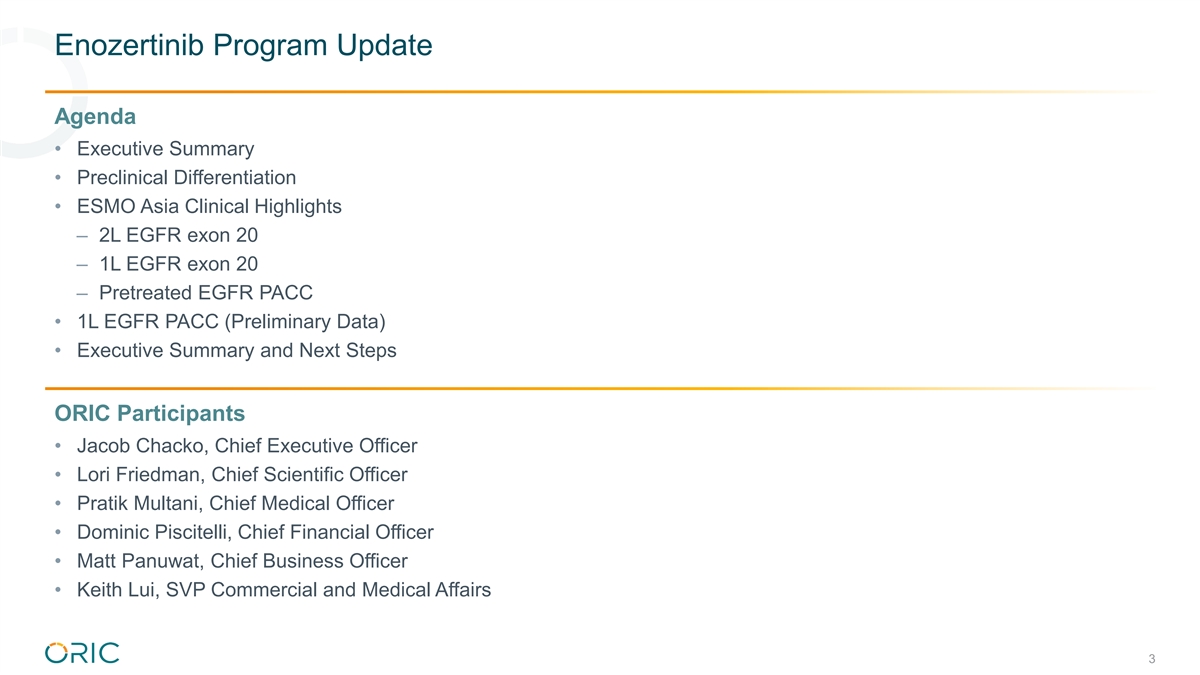1200x675 pixels.
Task: Select Pratik Multani, Chief Medical Officer line
Action: click(x=235, y=504)
